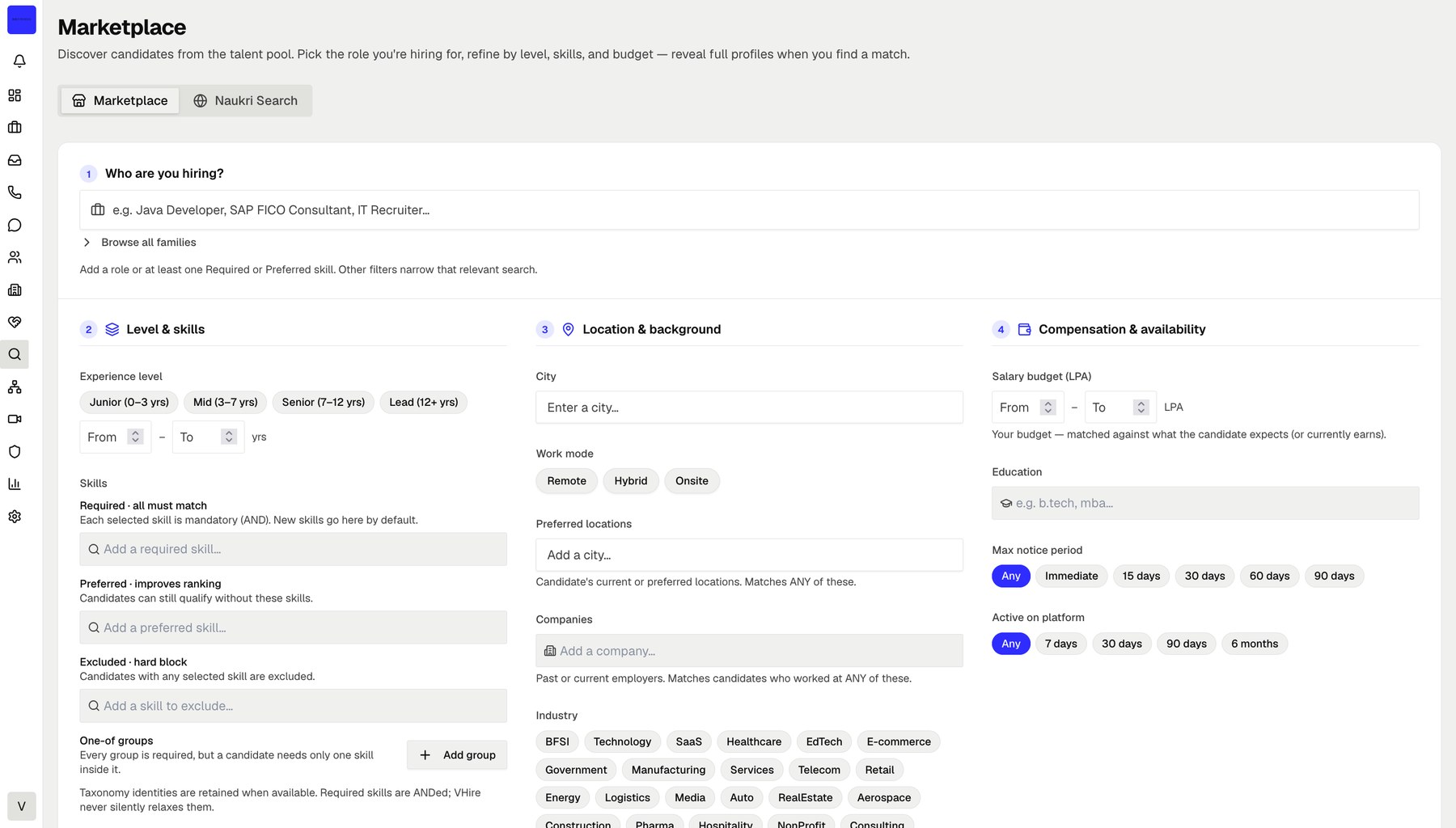Select 15 days notice period
The width and height of the screenshot is (1456, 828).
coord(1141,577)
